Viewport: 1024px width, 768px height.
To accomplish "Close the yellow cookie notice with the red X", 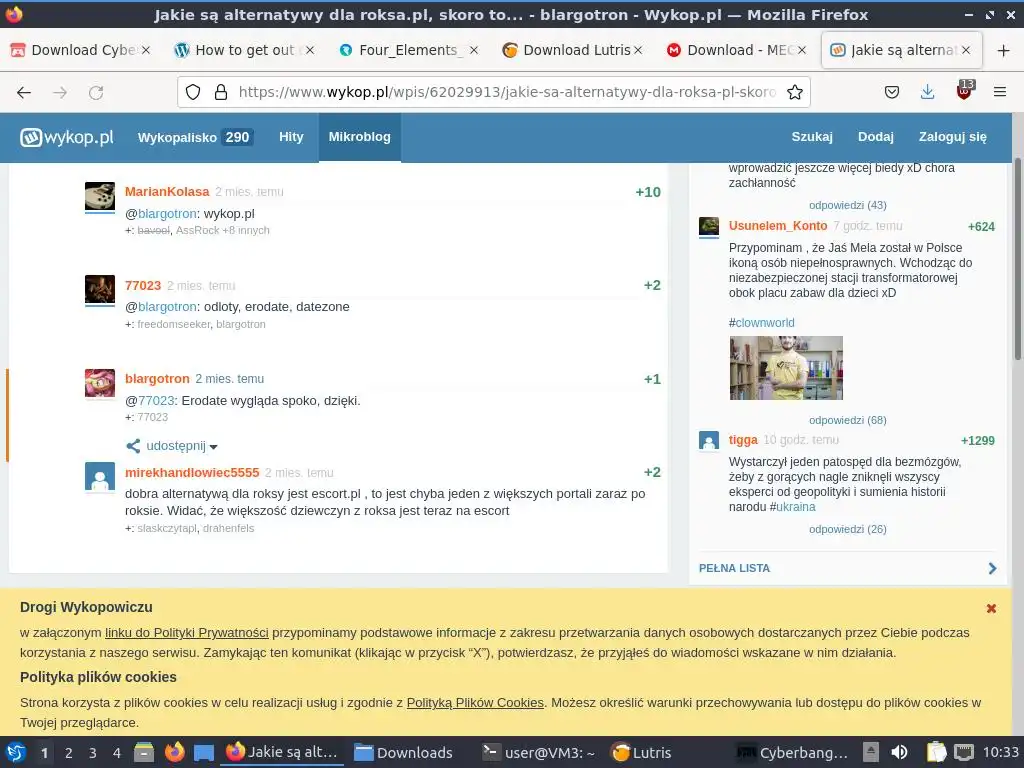I will (x=991, y=609).
